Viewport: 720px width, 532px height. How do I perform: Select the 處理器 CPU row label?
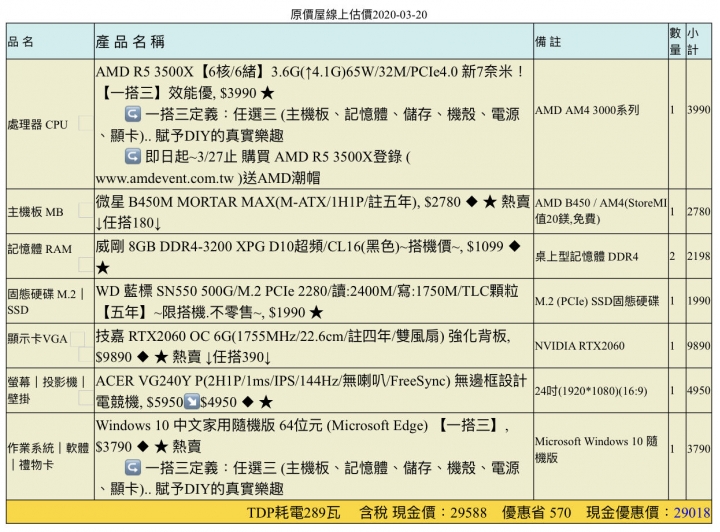coord(38,124)
